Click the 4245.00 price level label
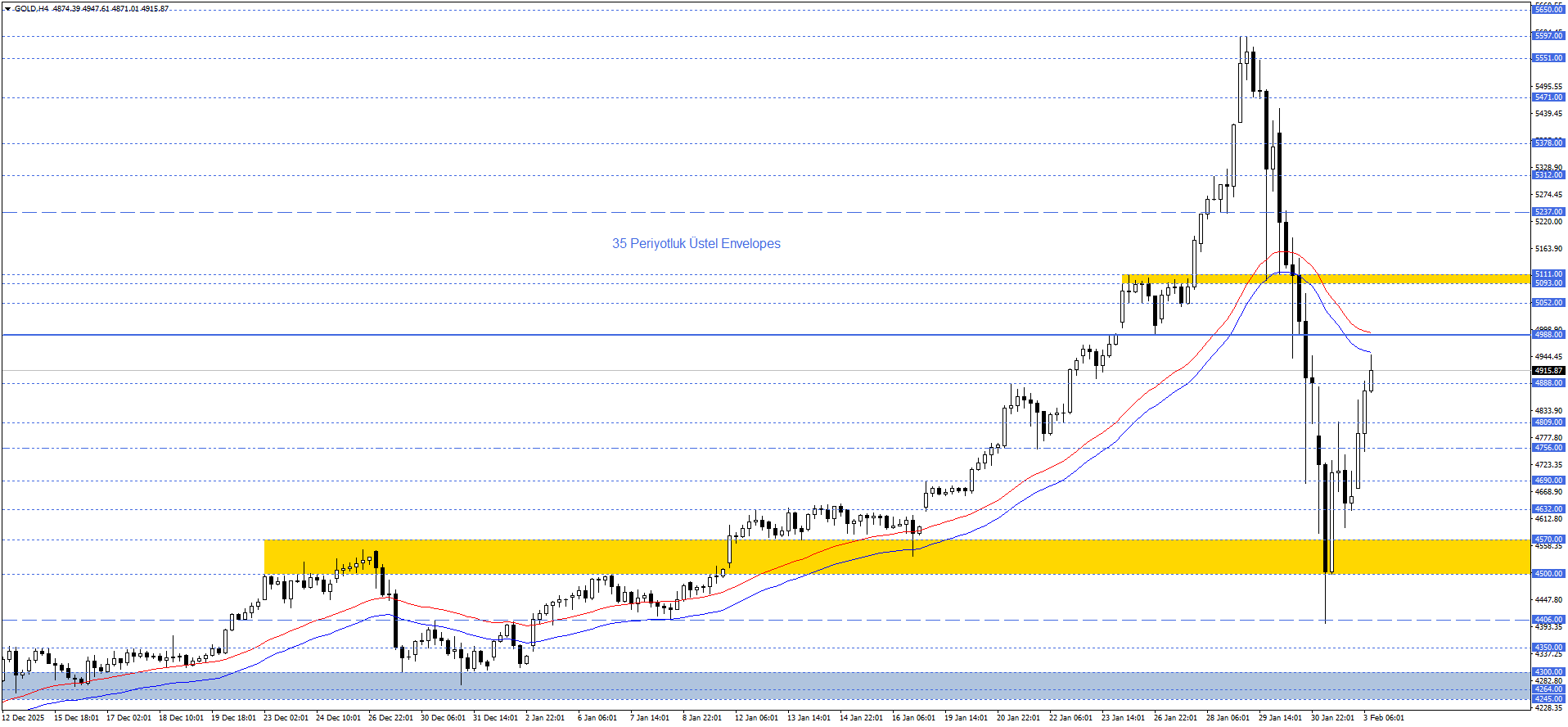This screenshot has height=727, width=1568. (x=1548, y=699)
